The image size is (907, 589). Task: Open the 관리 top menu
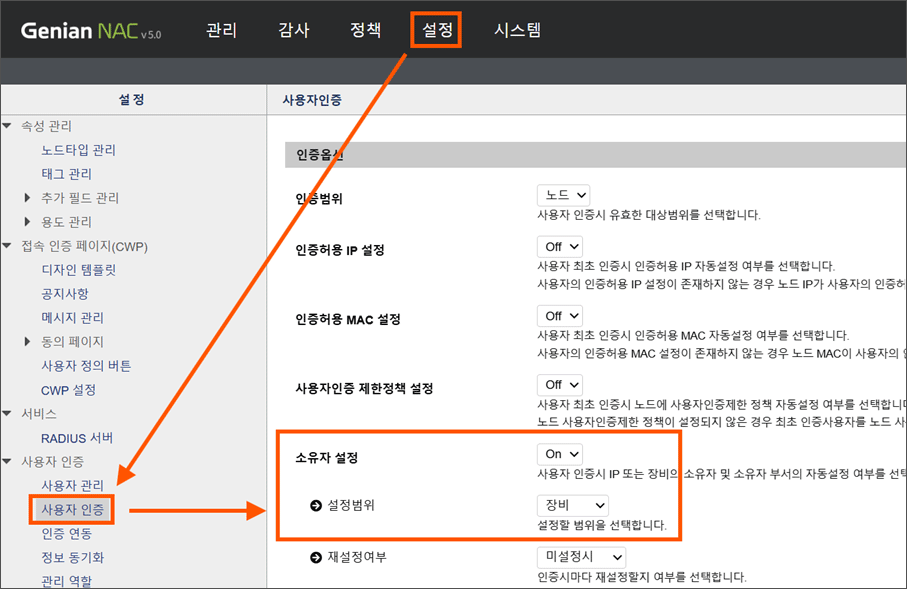point(221,30)
